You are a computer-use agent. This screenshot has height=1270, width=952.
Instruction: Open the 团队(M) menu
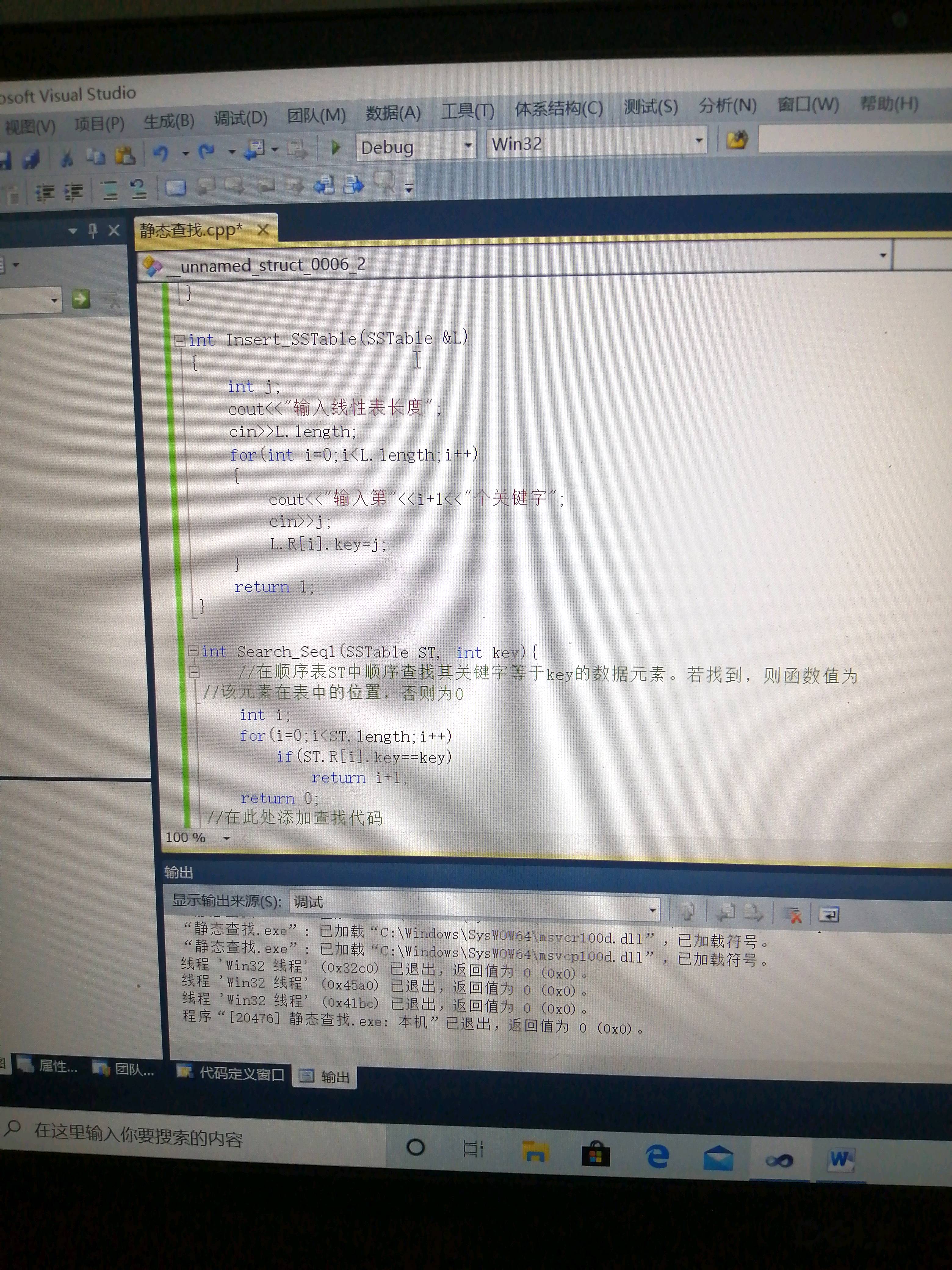[317, 116]
